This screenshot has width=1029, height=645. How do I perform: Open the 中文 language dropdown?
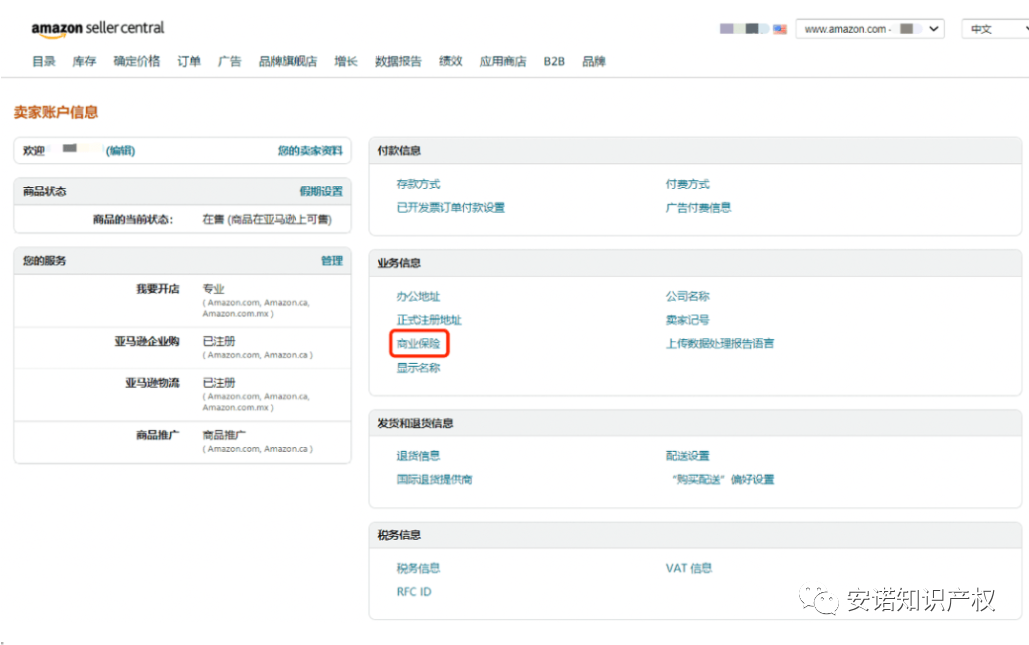click(x=993, y=29)
